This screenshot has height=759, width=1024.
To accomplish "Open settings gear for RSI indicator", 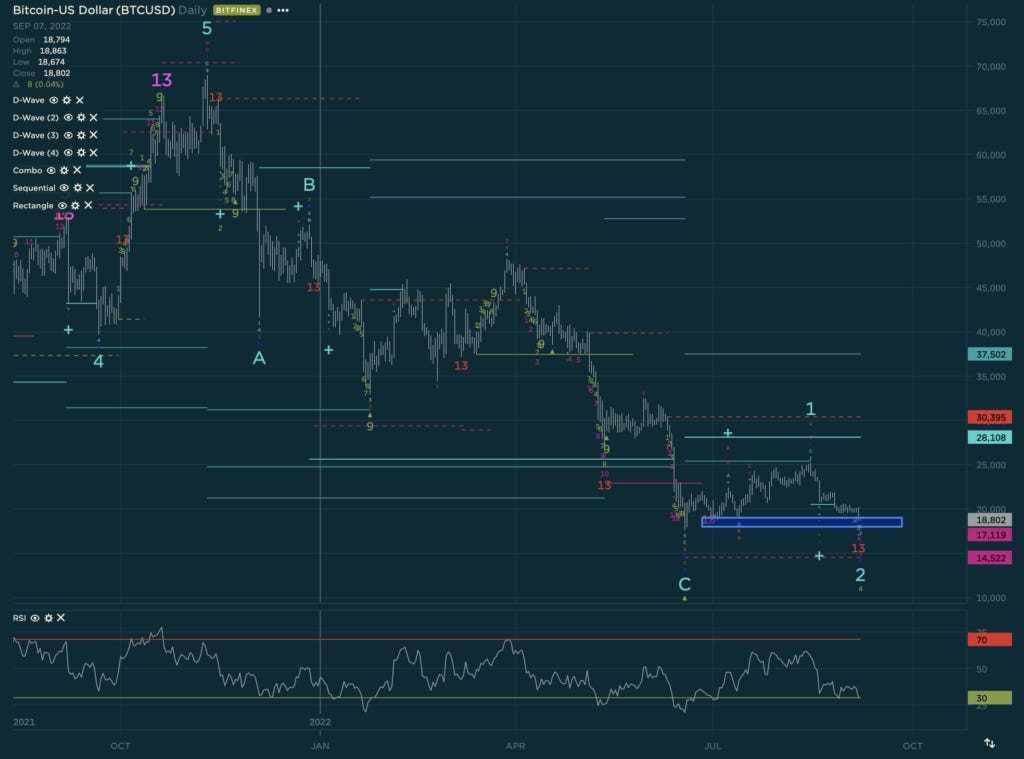I will (x=48, y=618).
